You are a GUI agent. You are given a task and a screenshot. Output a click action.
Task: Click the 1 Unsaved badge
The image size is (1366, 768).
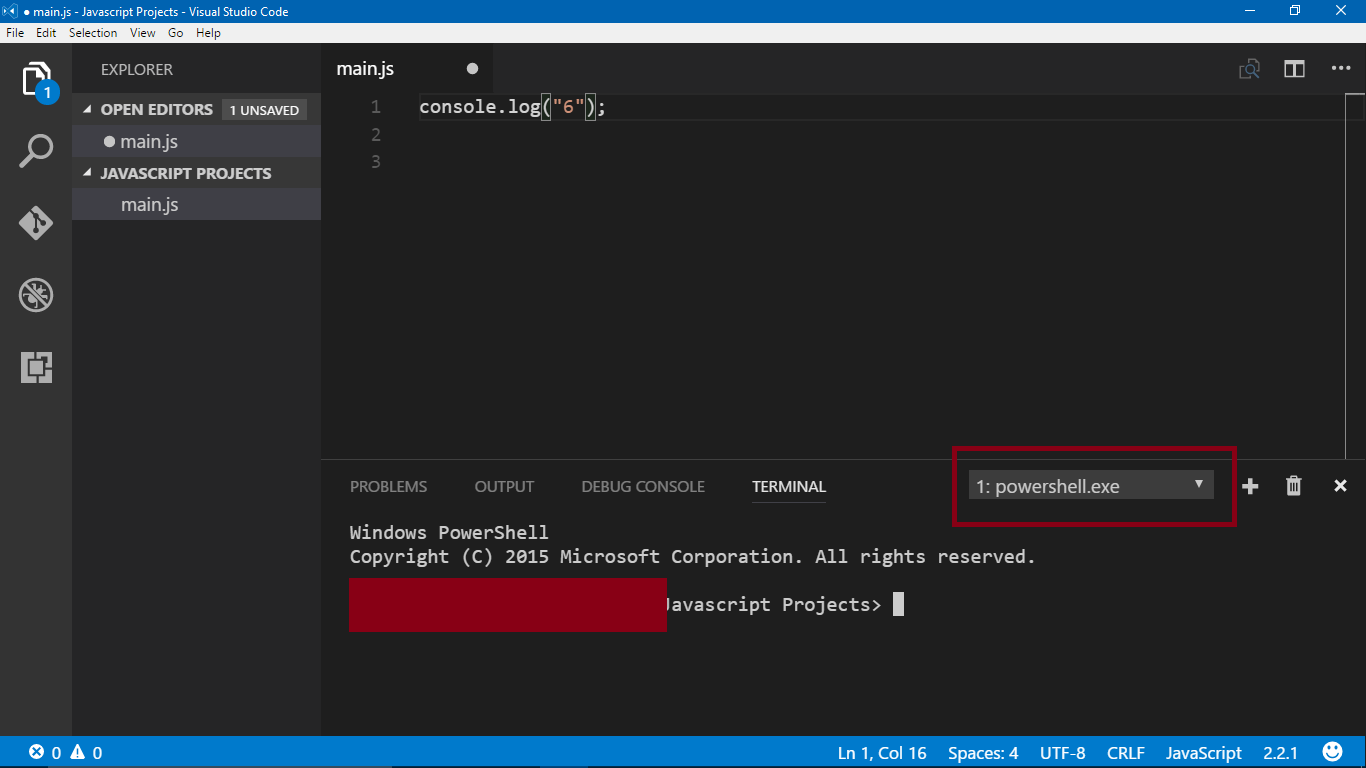click(x=264, y=110)
